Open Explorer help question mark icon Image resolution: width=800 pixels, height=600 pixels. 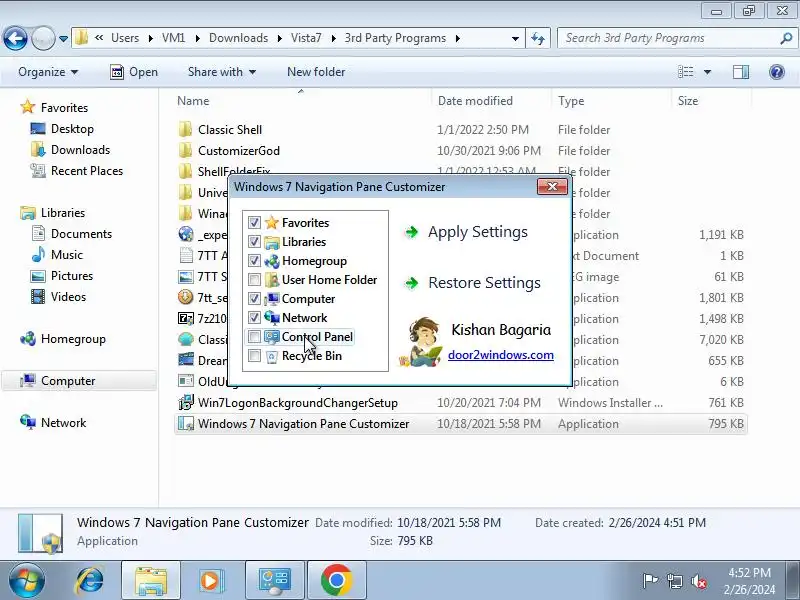(x=777, y=72)
